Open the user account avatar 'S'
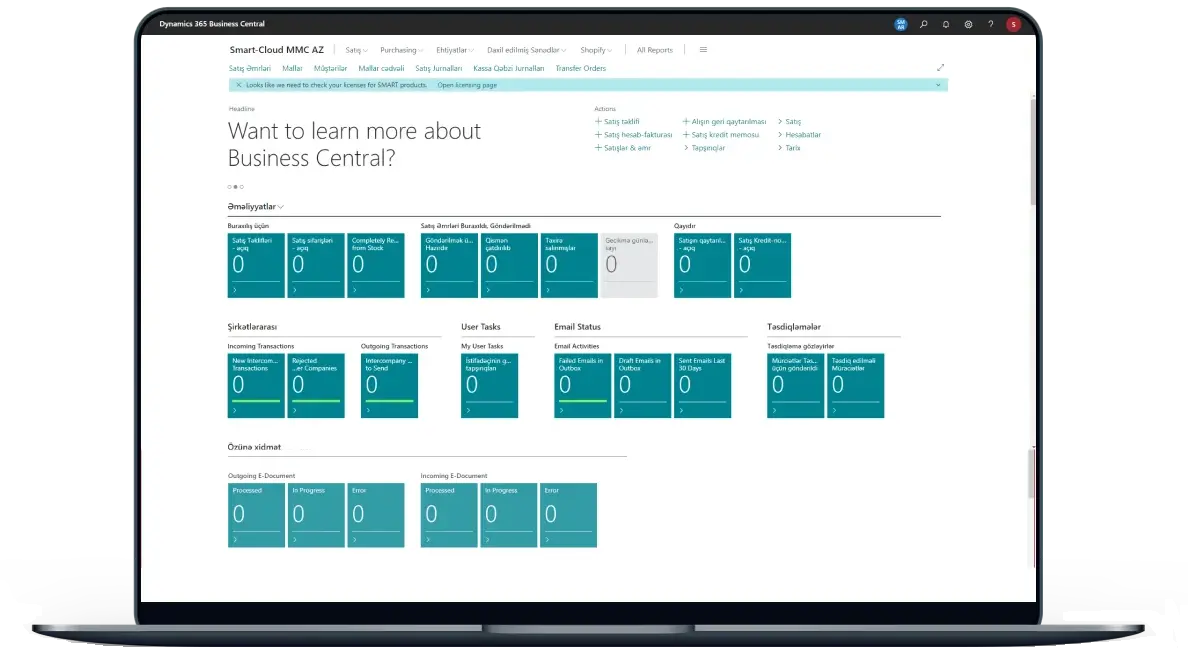The height and width of the screenshot is (652, 1188). pyautogui.click(x=1013, y=24)
